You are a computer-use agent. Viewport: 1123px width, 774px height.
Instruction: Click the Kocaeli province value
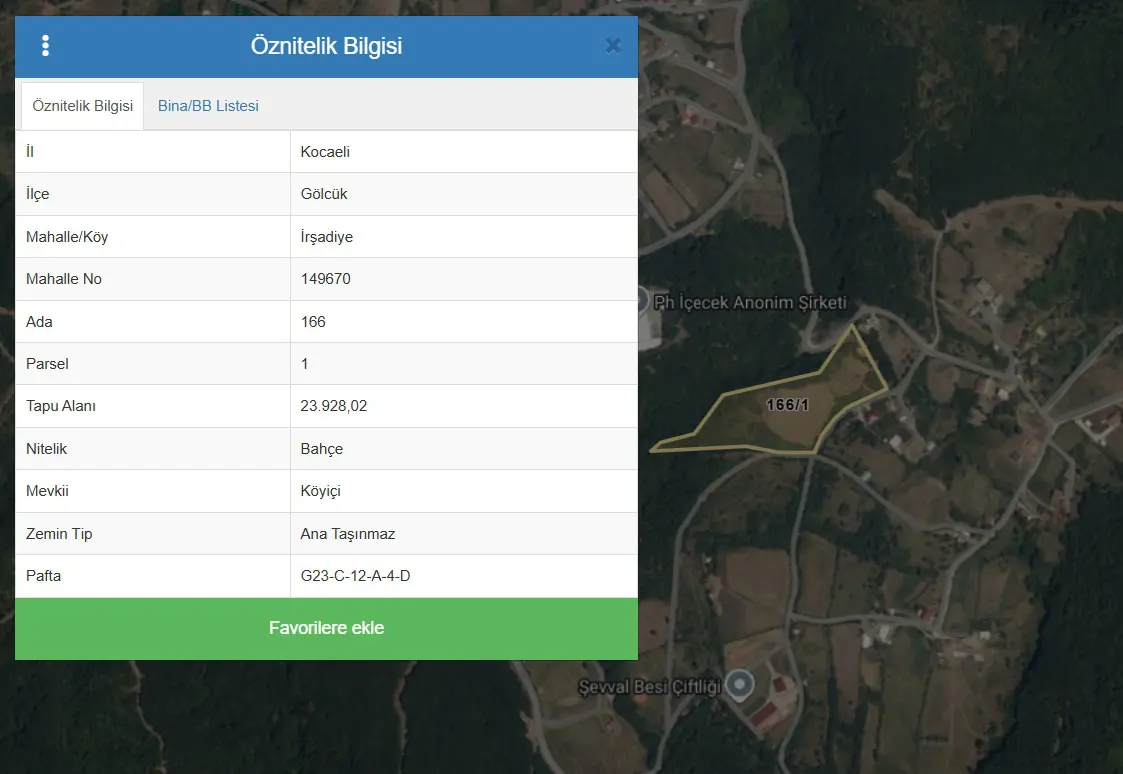point(325,152)
